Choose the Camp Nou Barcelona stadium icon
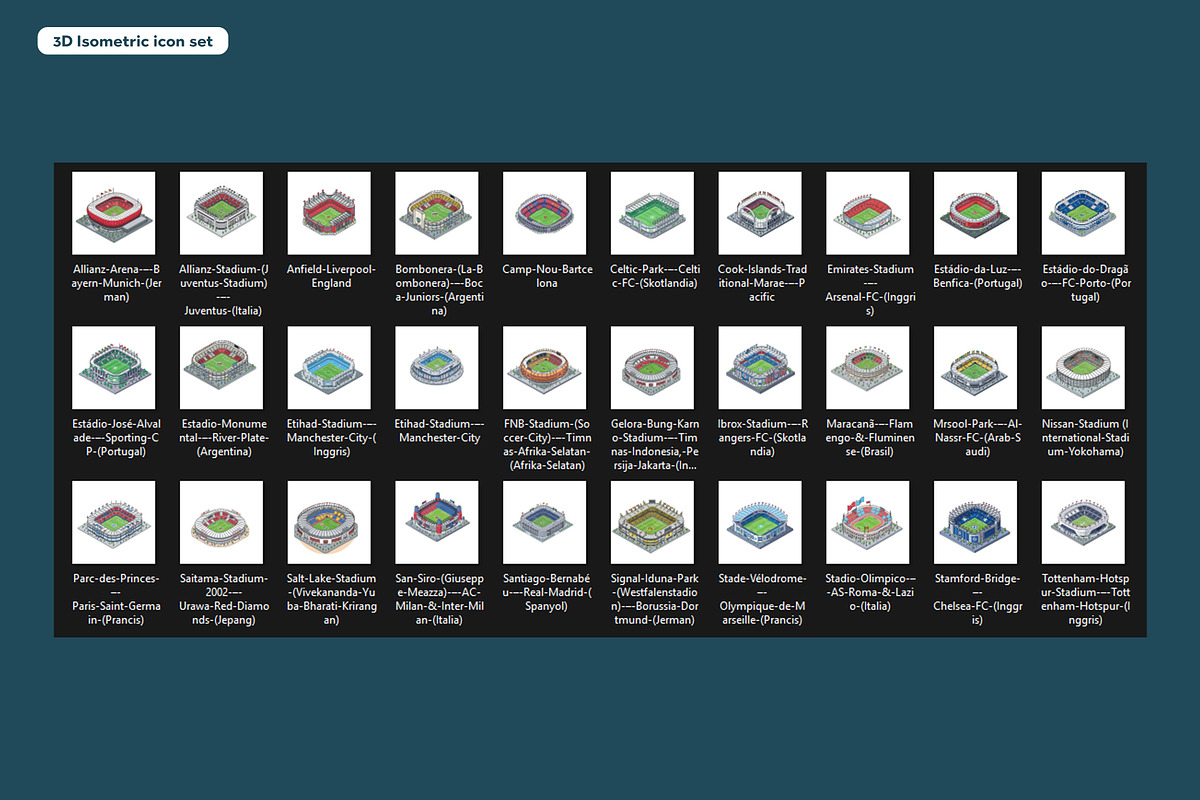The image size is (1200, 800). 545,213
